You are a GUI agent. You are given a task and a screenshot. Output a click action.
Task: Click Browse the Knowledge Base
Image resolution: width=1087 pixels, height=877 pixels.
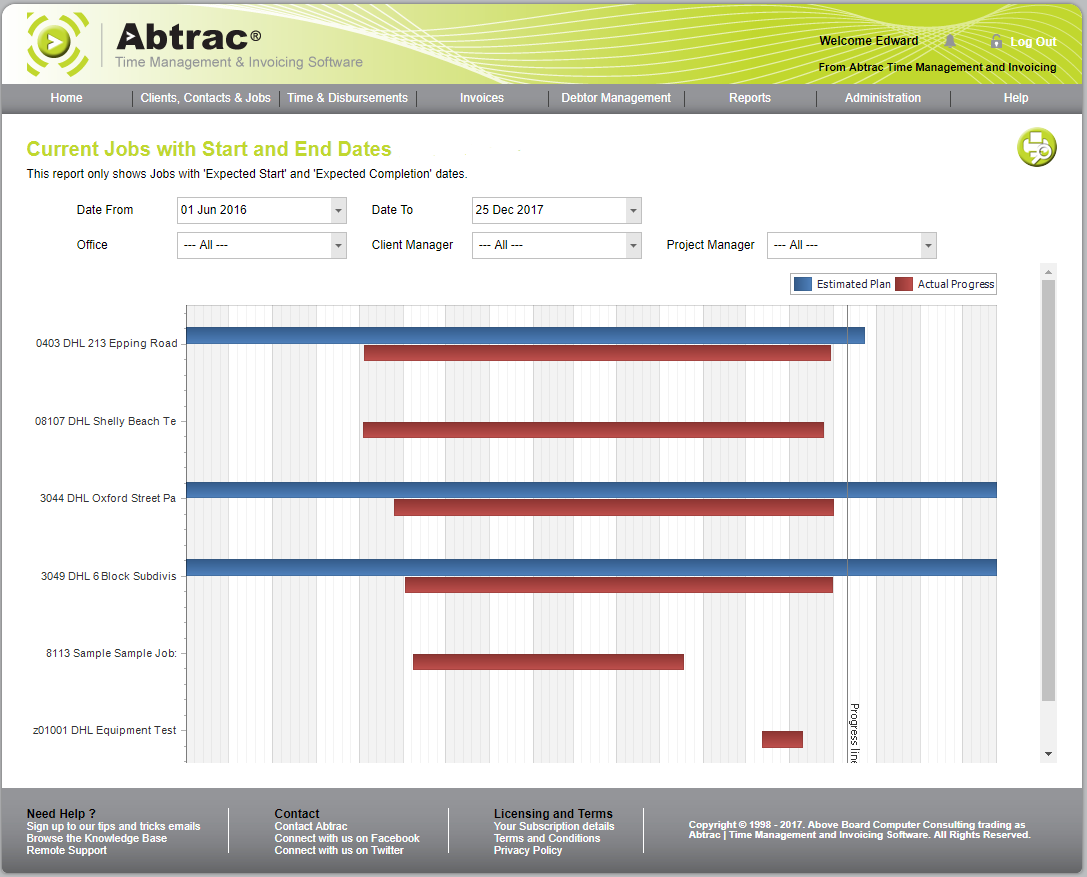pyautogui.click(x=96, y=838)
